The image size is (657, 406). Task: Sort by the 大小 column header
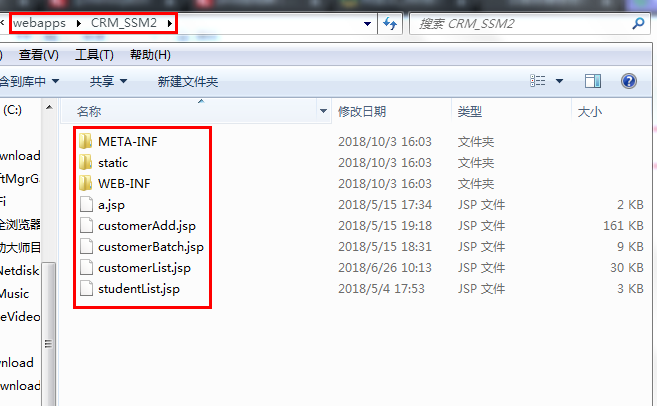coord(611,111)
